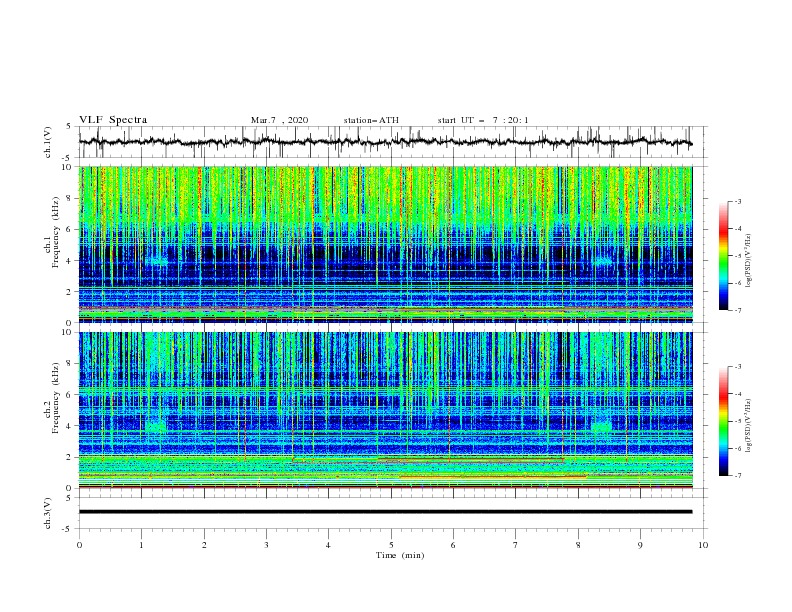Click the ch.2 spectrogram plot
The height and width of the screenshot is (612, 792).
(386, 410)
